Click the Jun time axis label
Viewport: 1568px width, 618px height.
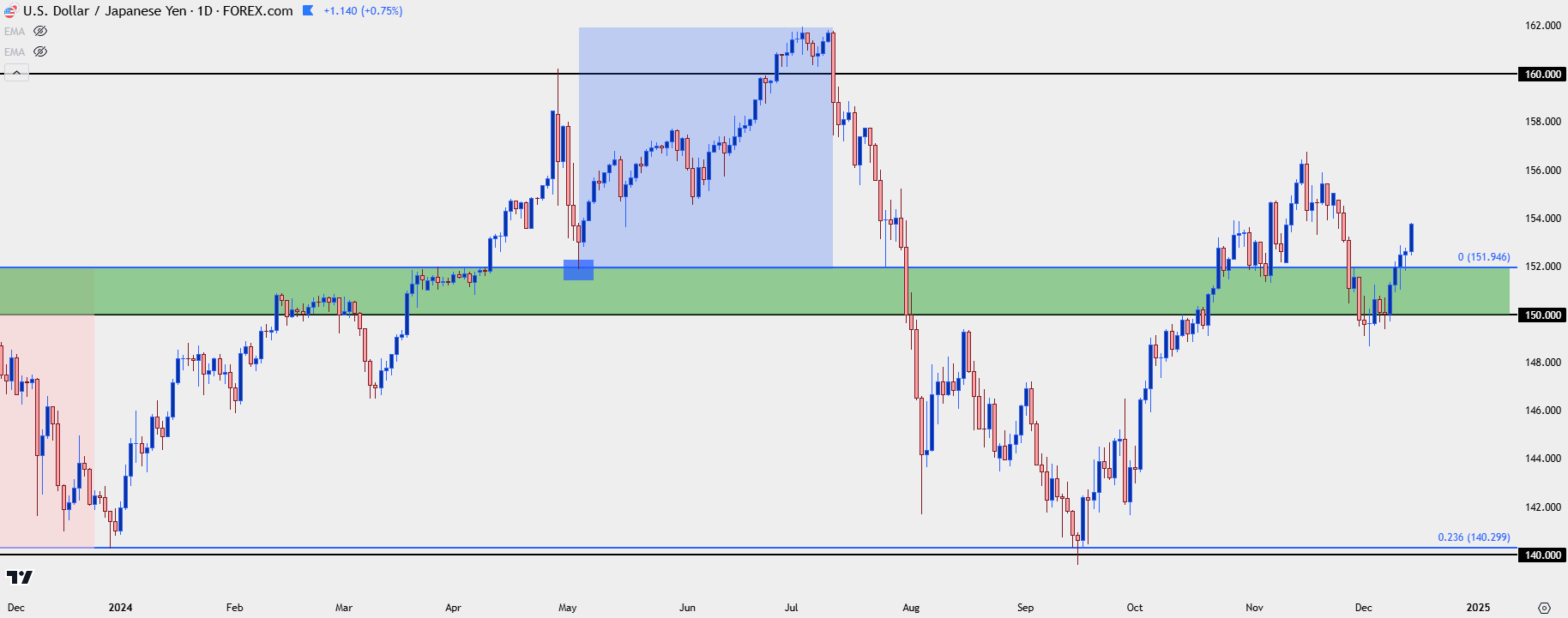coord(687,608)
